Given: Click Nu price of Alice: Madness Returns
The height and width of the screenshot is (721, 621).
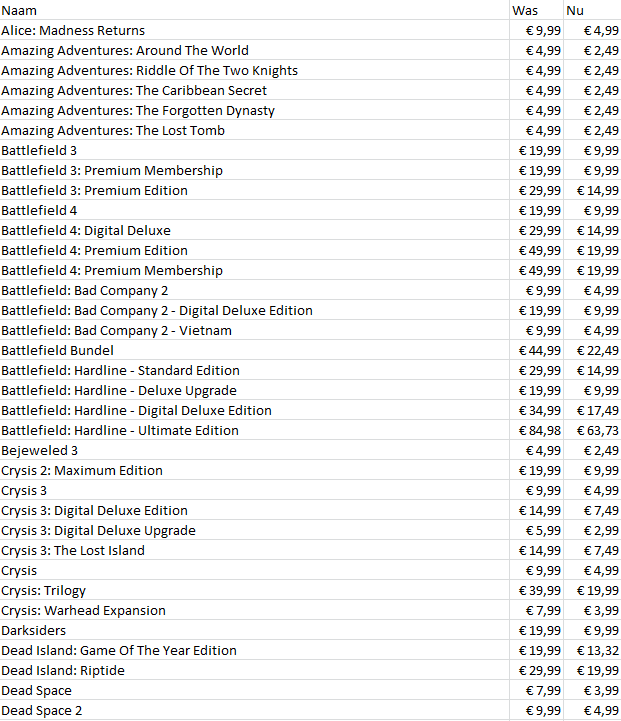Looking at the screenshot, I should pos(593,30).
